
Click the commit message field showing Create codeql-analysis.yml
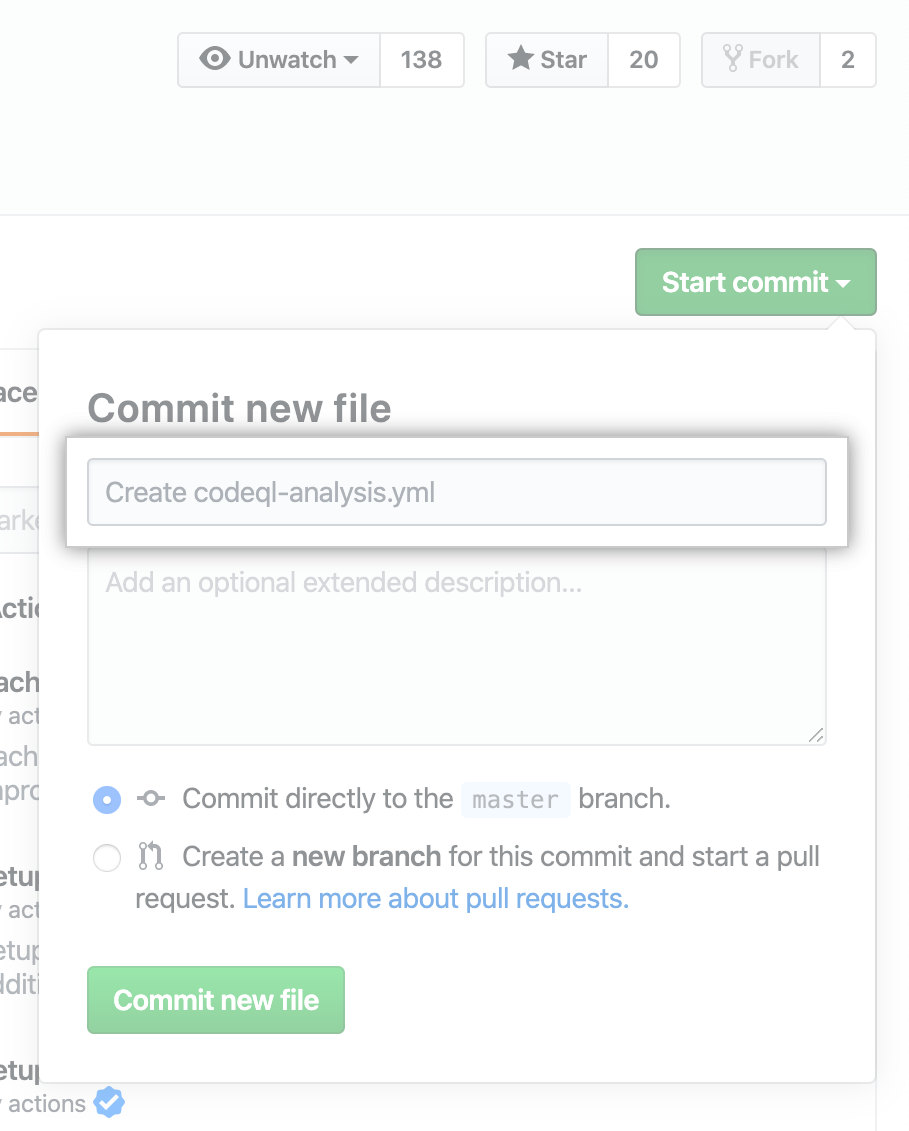[456, 492]
